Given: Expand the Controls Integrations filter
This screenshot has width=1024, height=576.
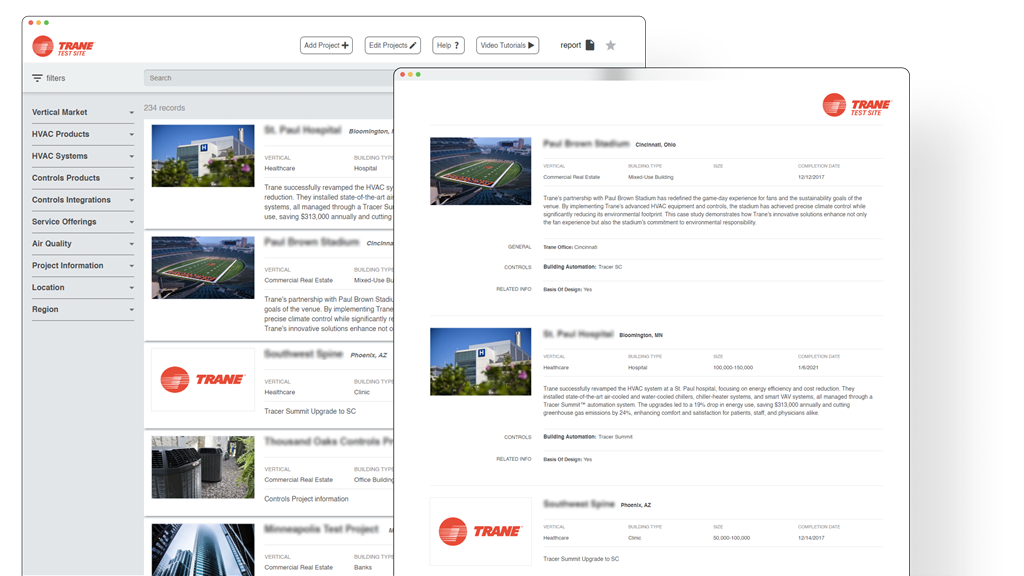Looking at the screenshot, I should pos(82,200).
